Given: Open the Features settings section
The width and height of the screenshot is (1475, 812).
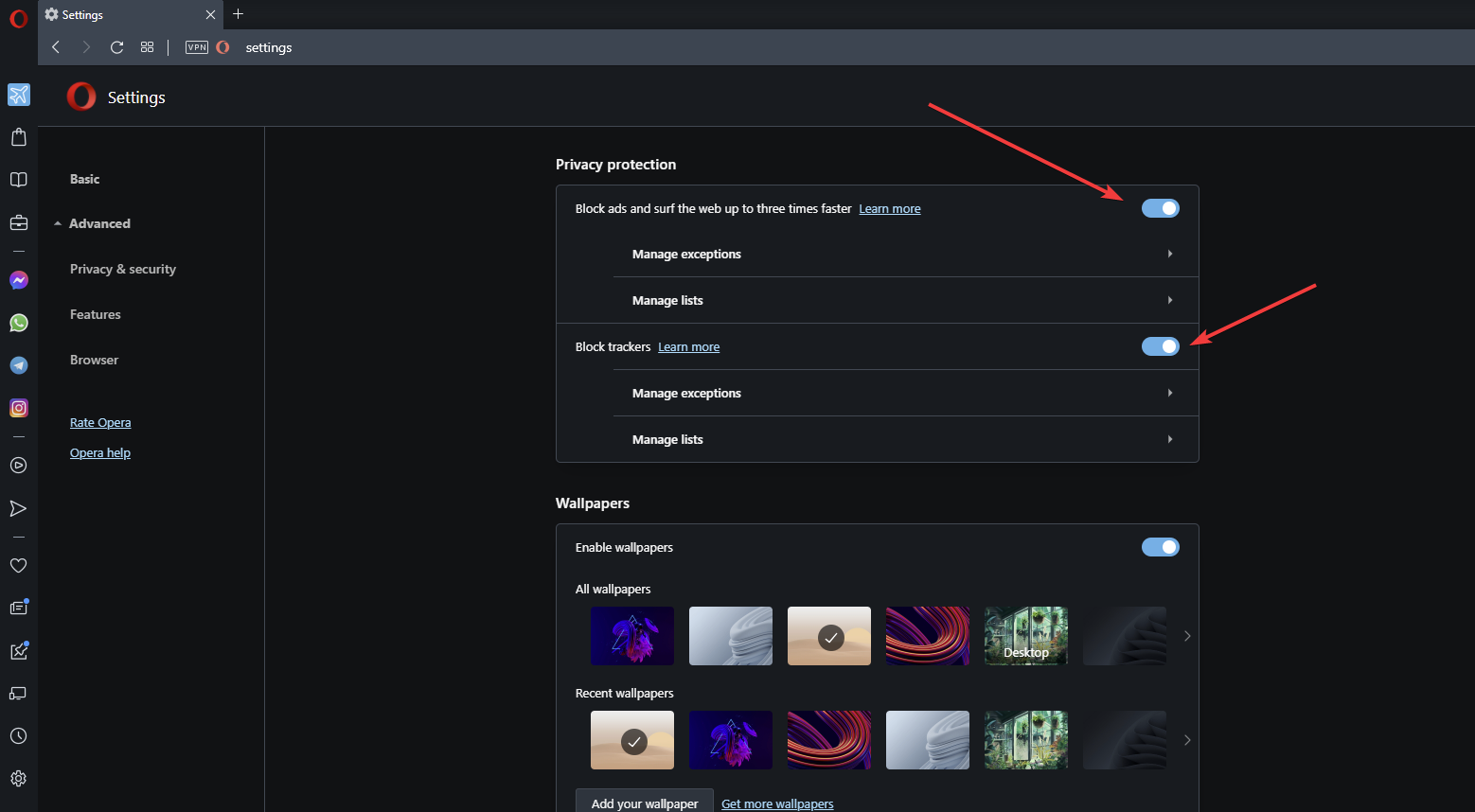Looking at the screenshot, I should point(96,314).
